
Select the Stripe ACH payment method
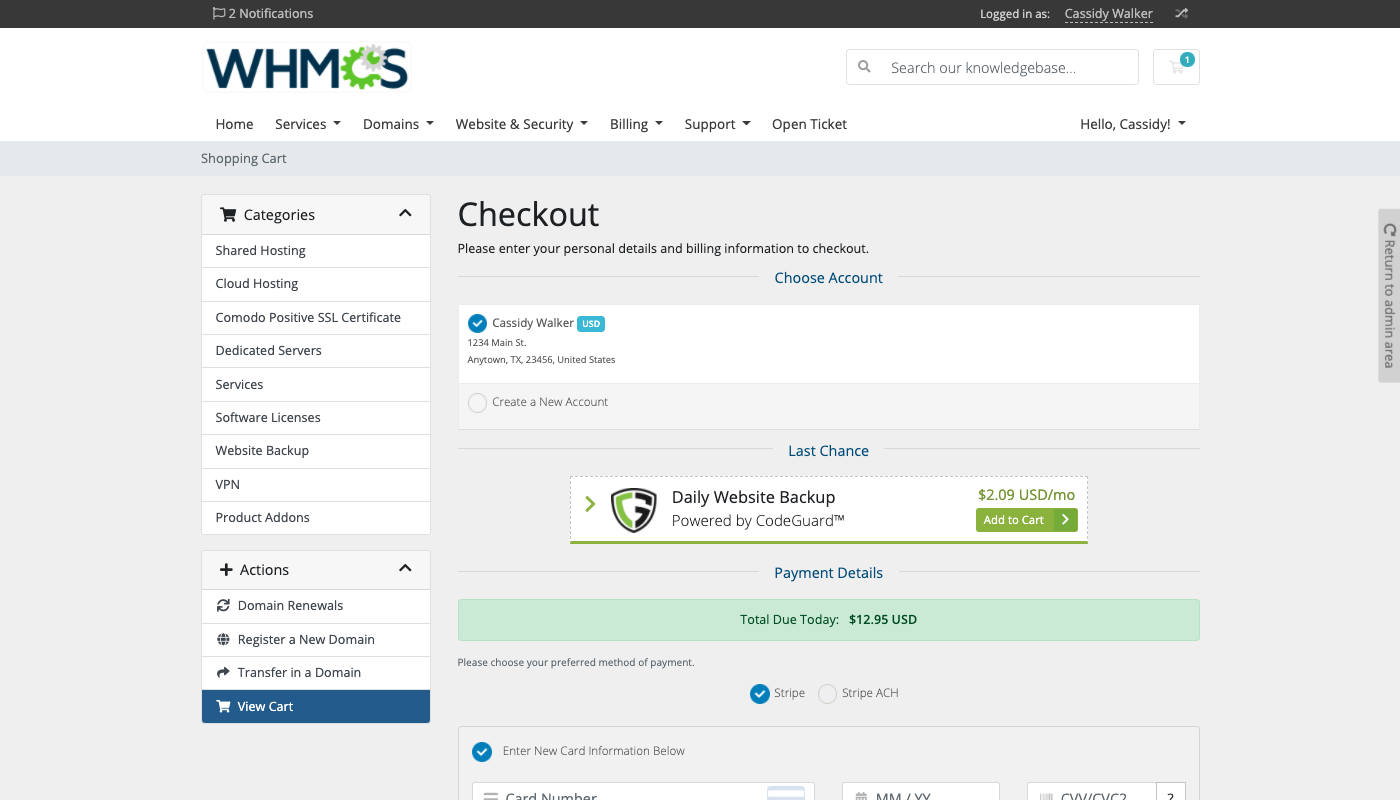(x=827, y=694)
